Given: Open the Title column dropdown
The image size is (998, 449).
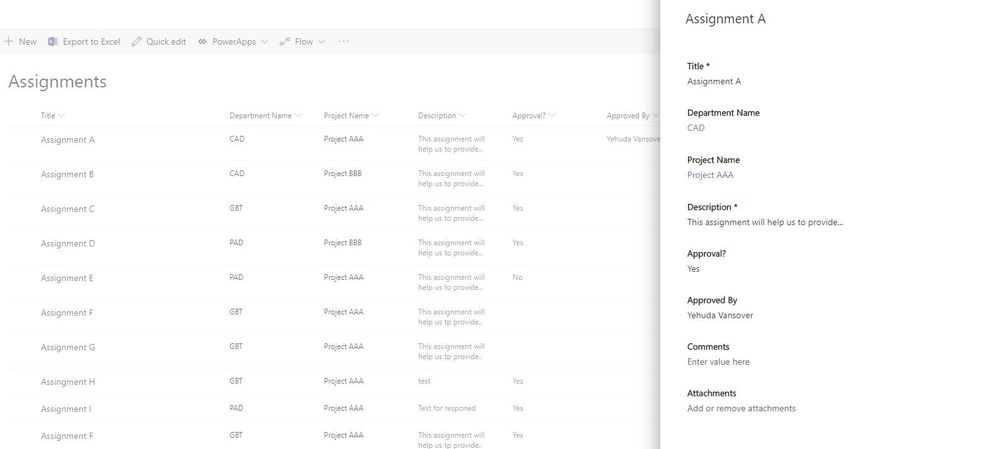Looking at the screenshot, I should (61, 116).
